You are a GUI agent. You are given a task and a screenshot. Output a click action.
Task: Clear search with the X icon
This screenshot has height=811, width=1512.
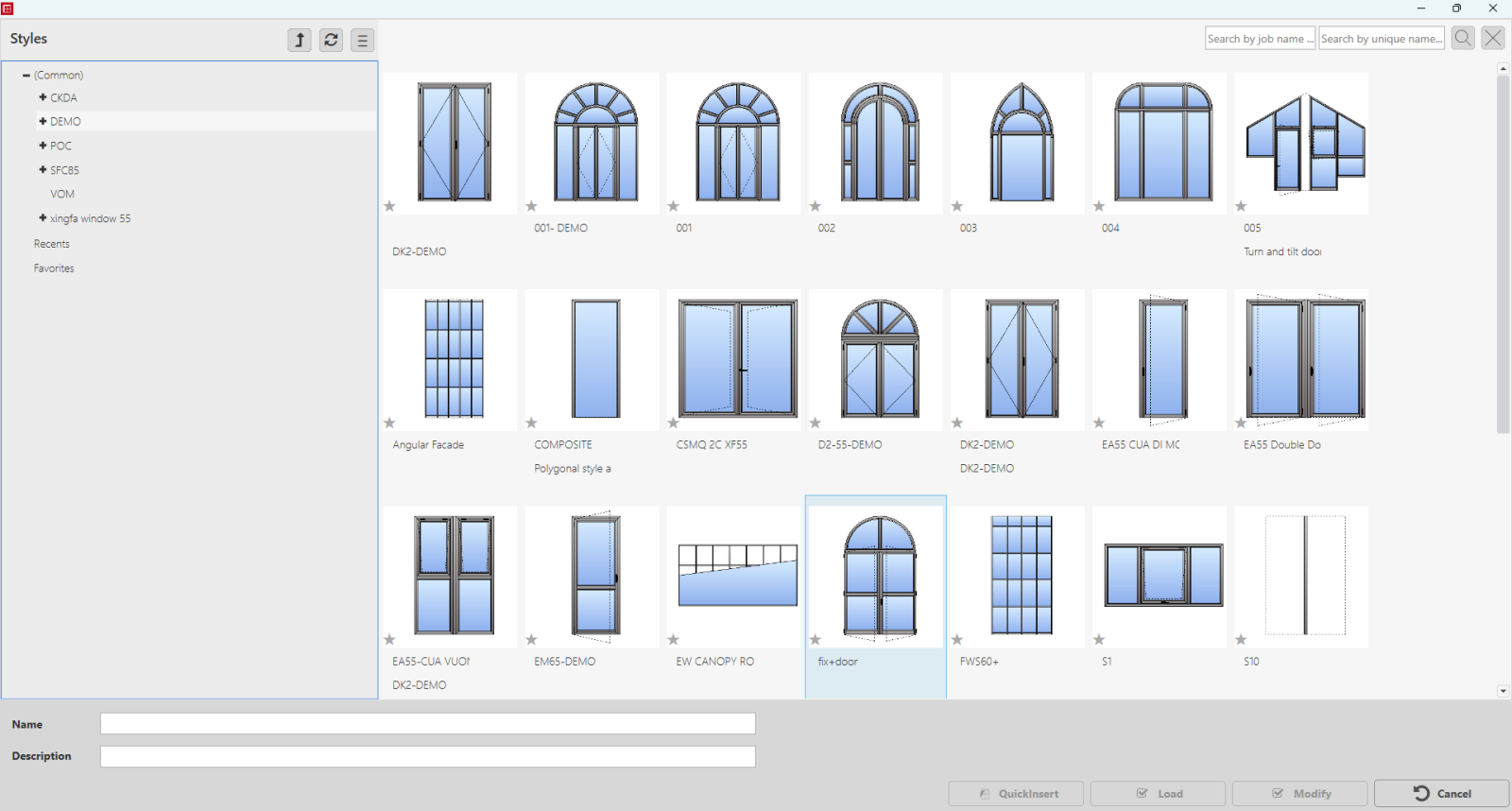tap(1493, 39)
